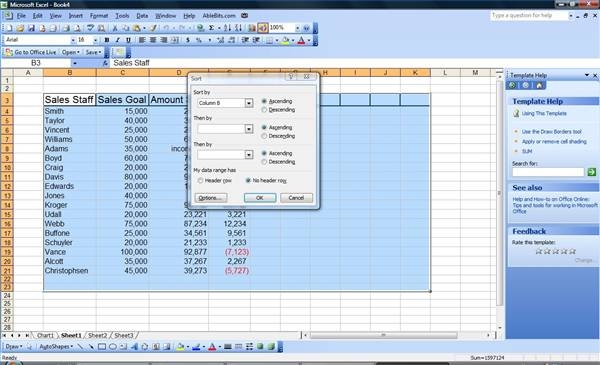Click the New workbook icon
Image resolution: width=600 pixels, height=365 pixels.
click(9, 28)
